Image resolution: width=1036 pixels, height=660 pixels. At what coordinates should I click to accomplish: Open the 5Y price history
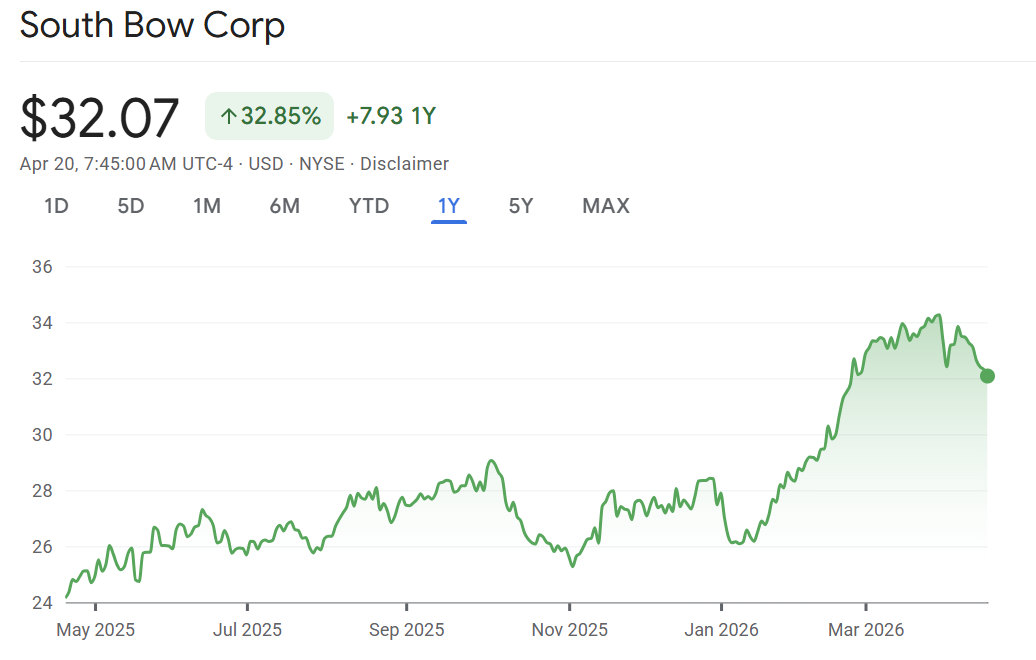point(521,206)
